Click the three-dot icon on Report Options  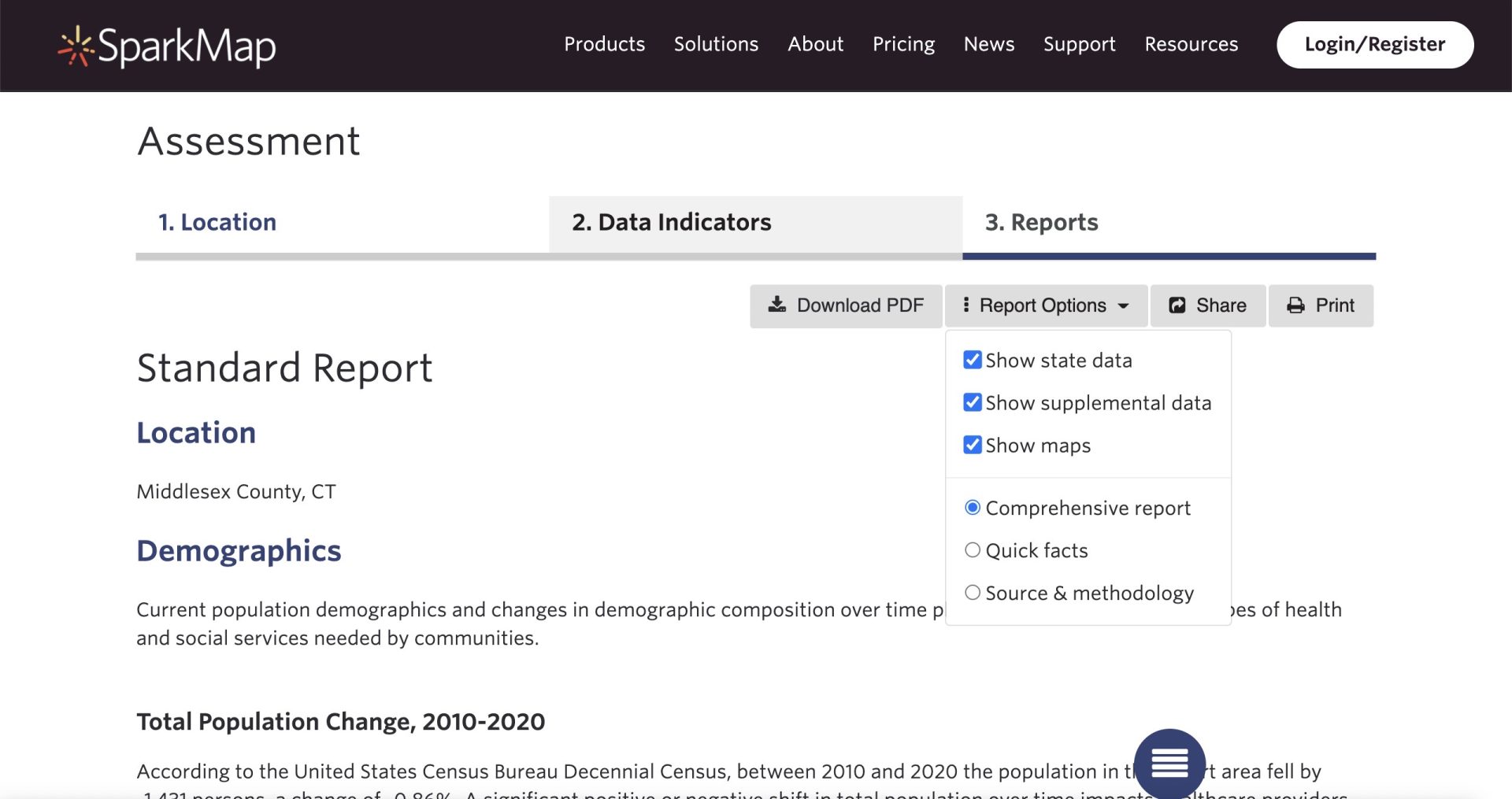(965, 305)
